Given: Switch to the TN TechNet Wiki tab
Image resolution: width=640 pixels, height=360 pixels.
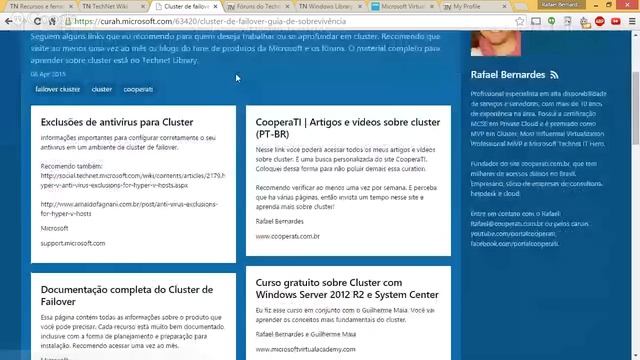Looking at the screenshot, I should click(109, 7).
